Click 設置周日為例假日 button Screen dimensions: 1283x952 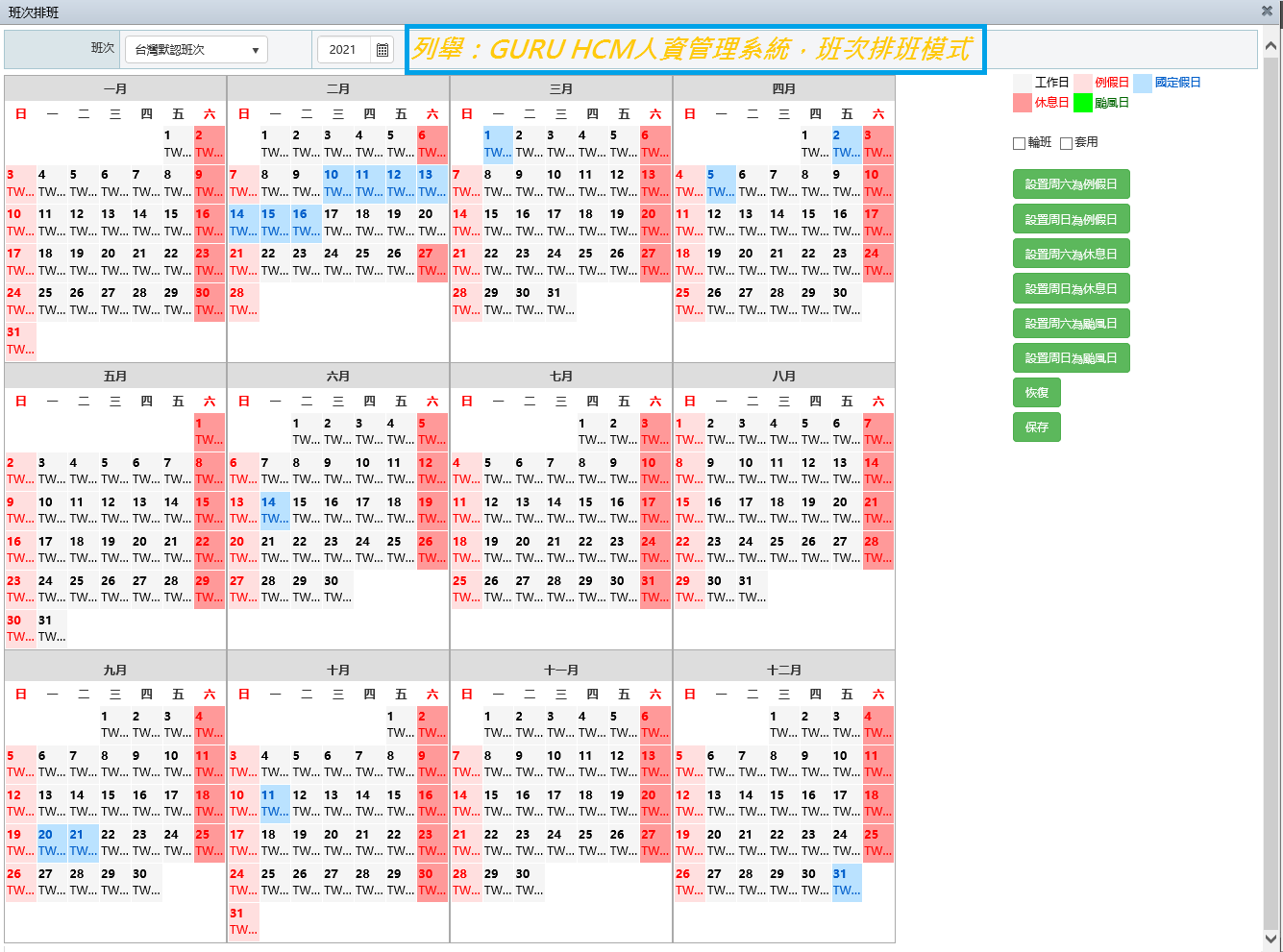pos(1072,219)
